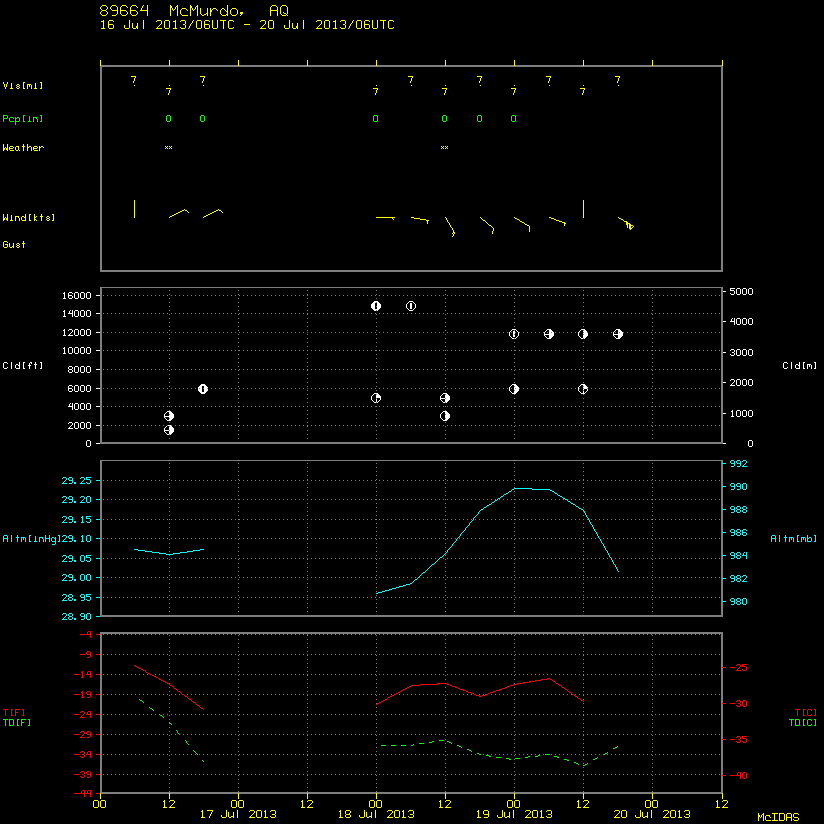Click the 18 Jul 2013 date marker
The width and height of the screenshot is (824, 824).
(x=376, y=814)
